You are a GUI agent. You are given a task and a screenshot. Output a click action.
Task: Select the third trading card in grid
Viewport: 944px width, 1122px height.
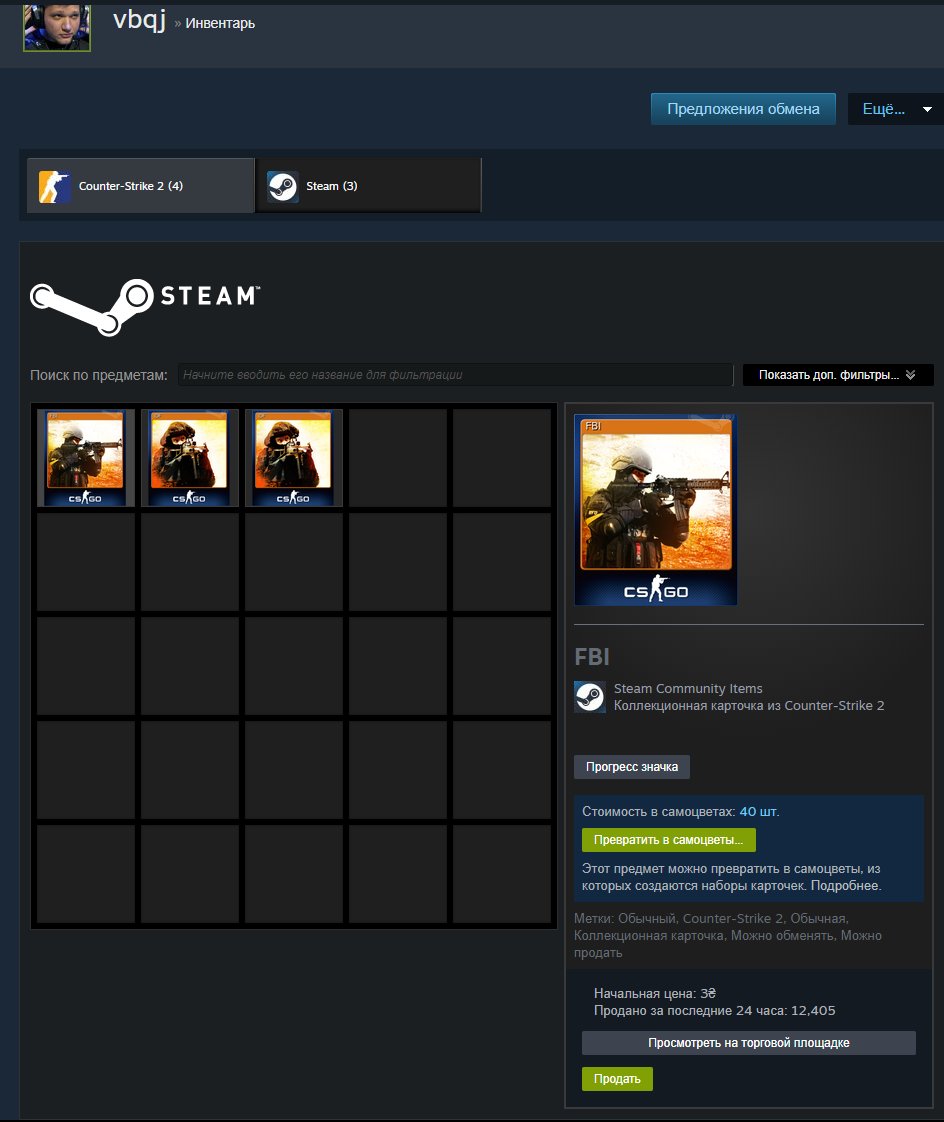pyautogui.click(x=293, y=458)
